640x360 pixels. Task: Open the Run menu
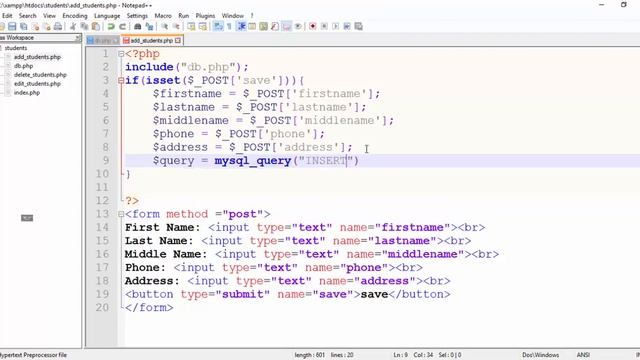184,16
